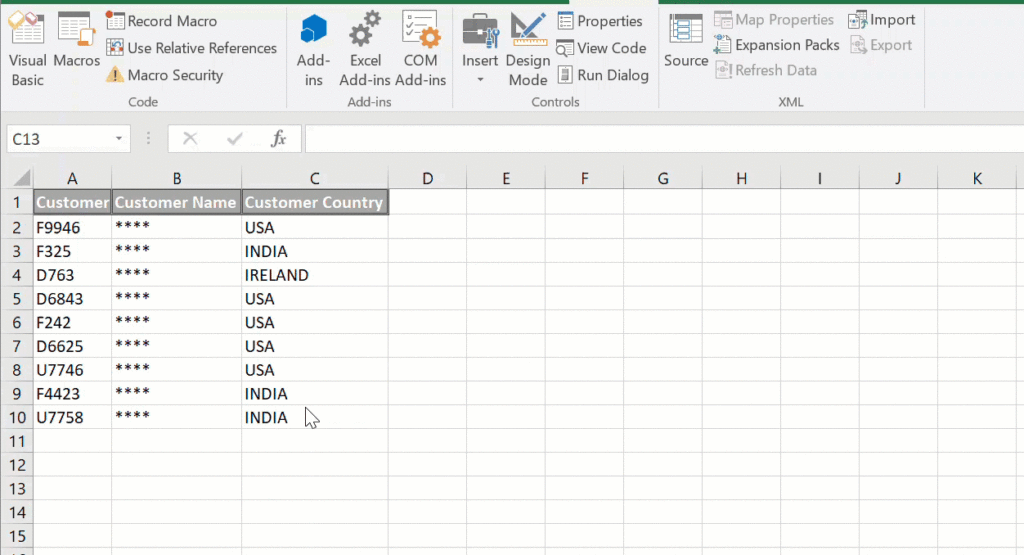
Task: Select column J header
Action: [898, 178]
